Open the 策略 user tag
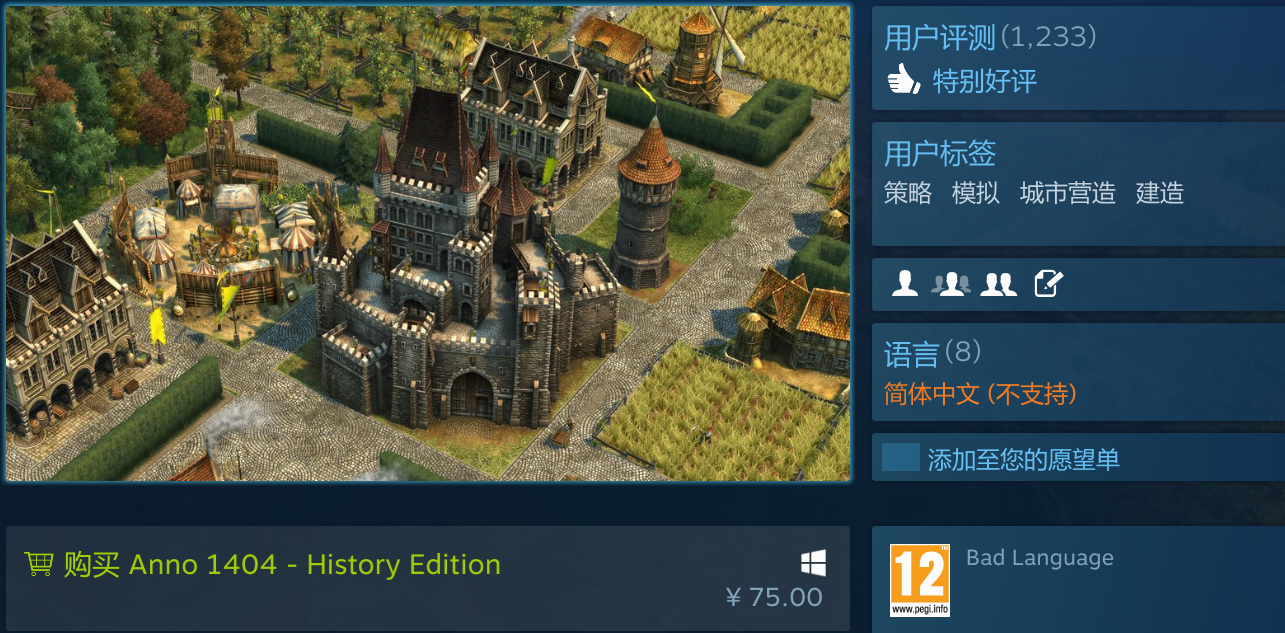Image resolution: width=1285 pixels, height=633 pixels. click(x=908, y=193)
